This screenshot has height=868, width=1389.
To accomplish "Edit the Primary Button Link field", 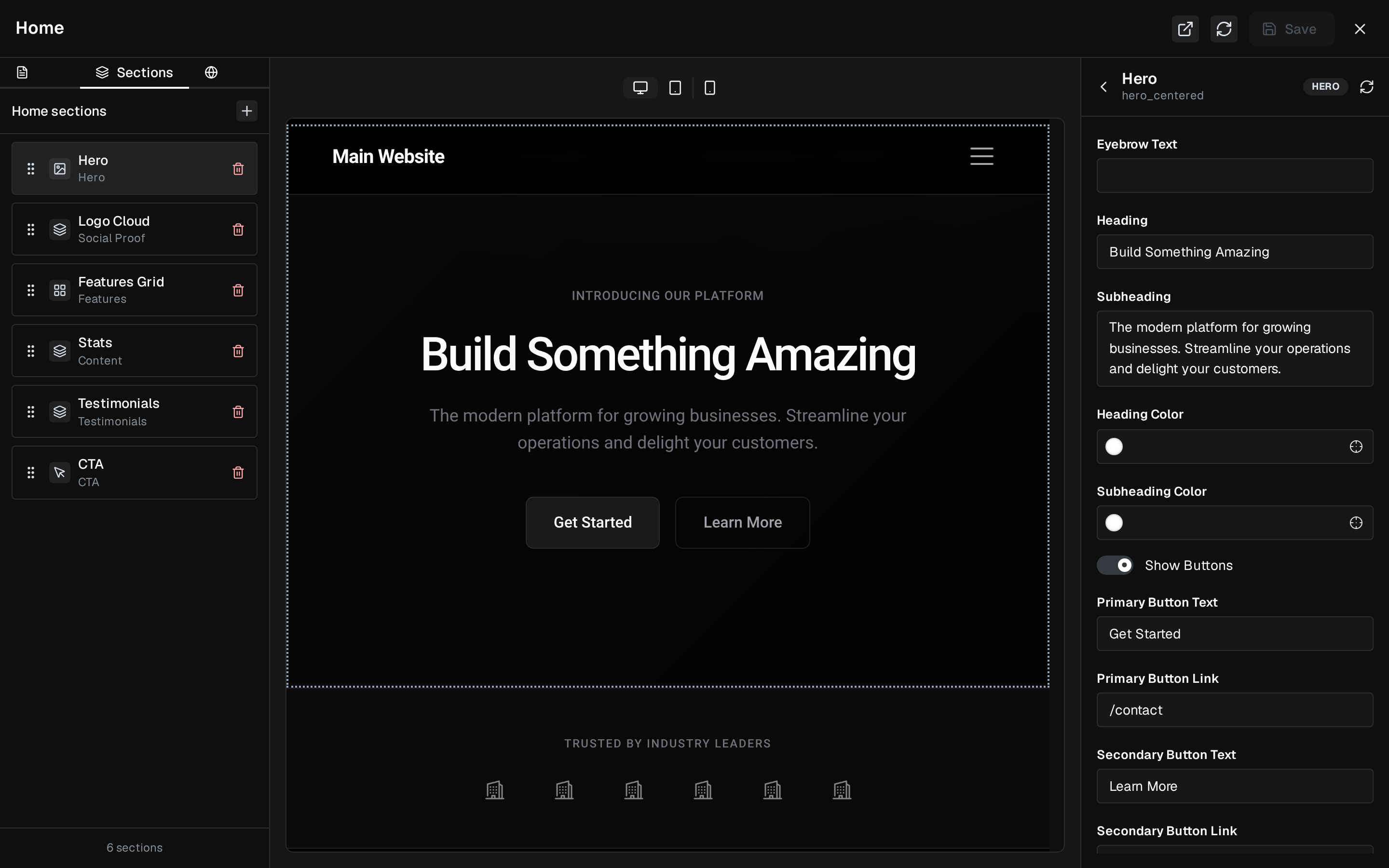I will pos(1235,710).
